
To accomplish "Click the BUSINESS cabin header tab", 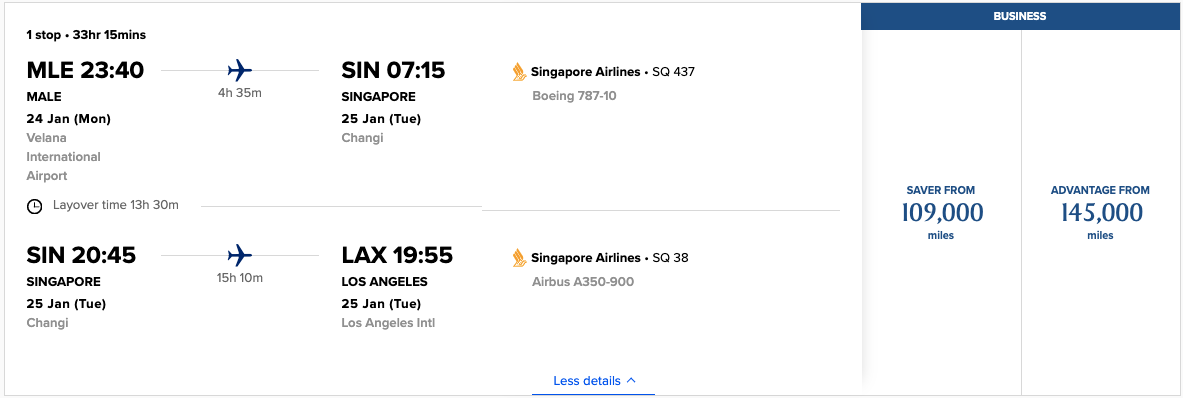I will [x=1019, y=16].
